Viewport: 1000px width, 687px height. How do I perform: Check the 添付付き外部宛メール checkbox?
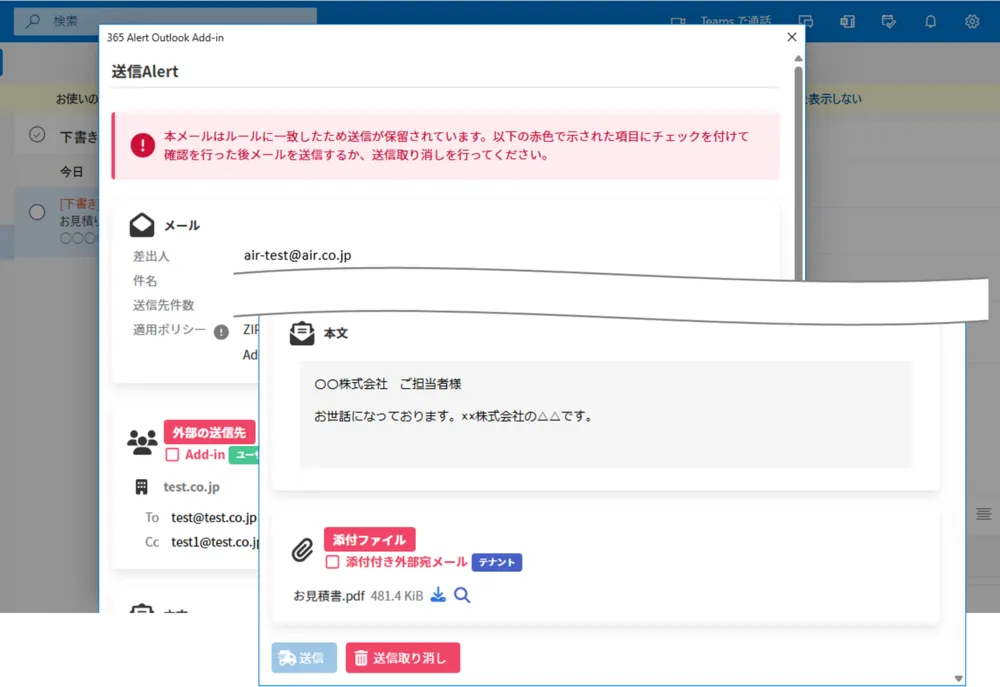pyautogui.click(x=332, y=562)
